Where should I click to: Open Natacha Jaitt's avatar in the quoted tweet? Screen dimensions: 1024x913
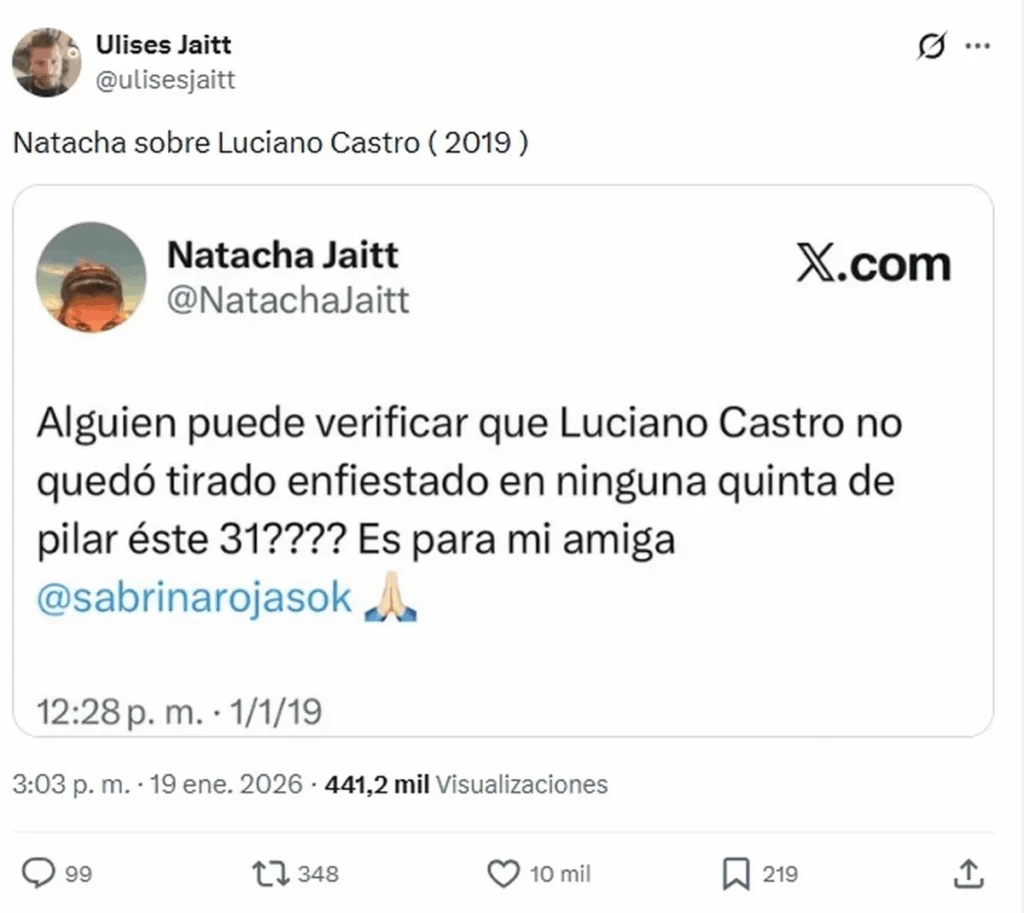(x=91, y=277)
